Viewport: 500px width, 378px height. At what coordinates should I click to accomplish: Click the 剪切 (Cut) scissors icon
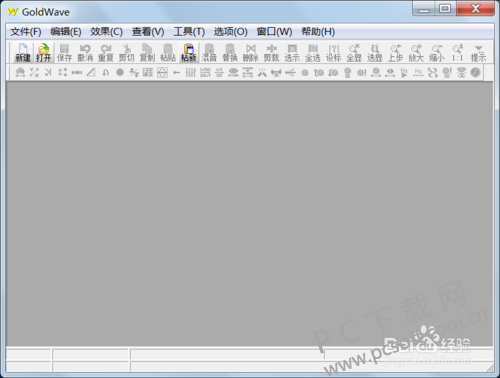coord(126,53)
